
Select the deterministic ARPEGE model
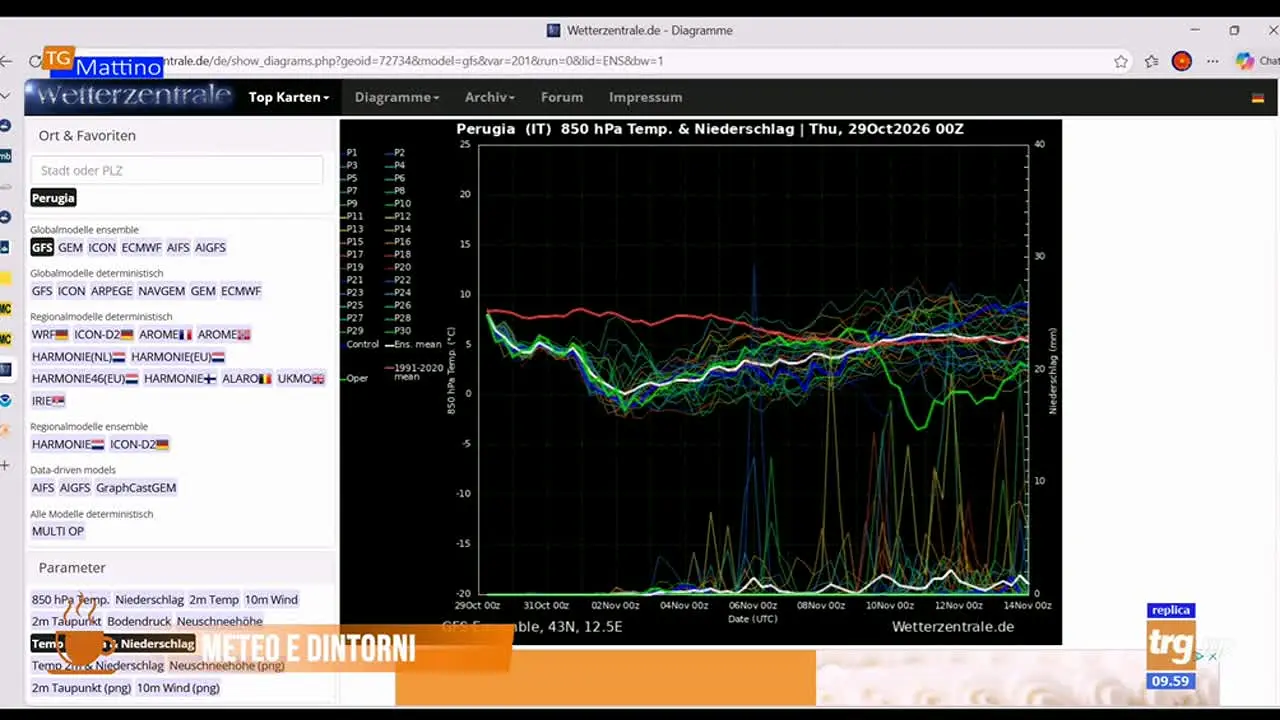tap(111, 291)
